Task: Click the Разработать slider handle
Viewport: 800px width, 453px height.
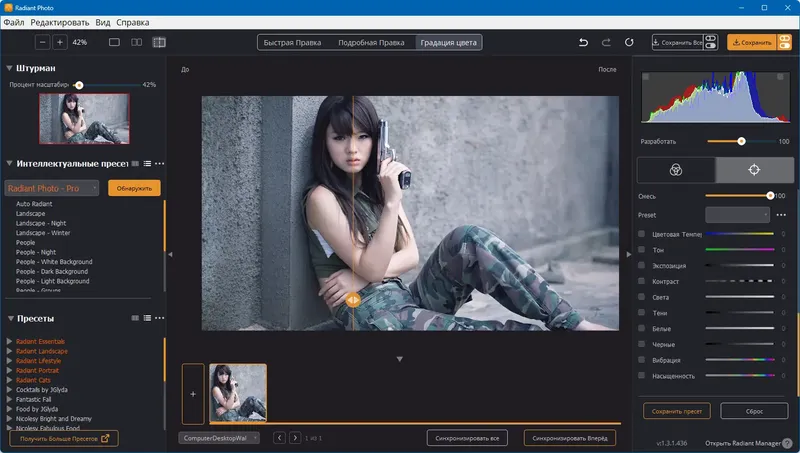Action: tap(741, 141)
